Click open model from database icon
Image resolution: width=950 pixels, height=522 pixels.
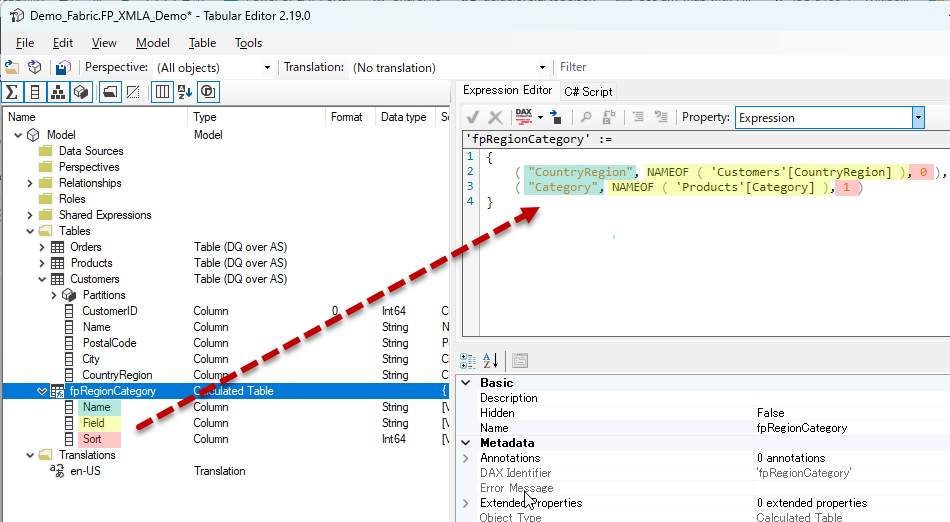click(x=35, y=67)
